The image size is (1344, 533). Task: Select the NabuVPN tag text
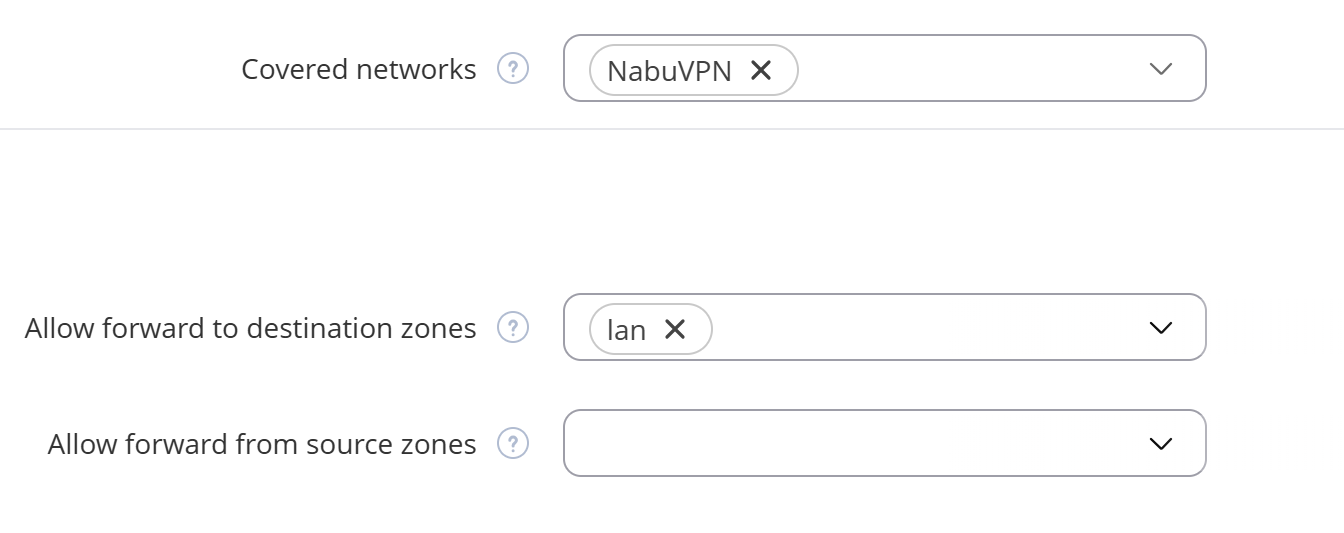tap(669, 71)
